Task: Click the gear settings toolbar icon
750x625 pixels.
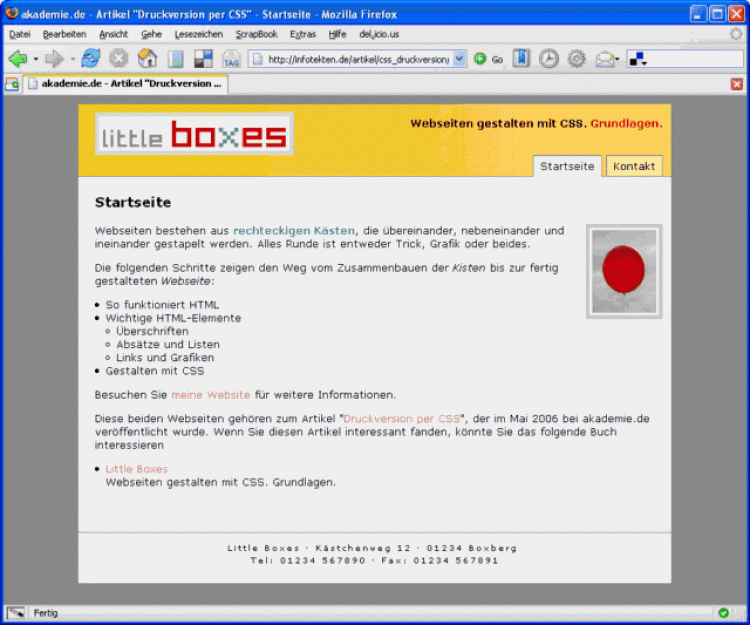Action: pyautogui.click(x=577, y=59)
